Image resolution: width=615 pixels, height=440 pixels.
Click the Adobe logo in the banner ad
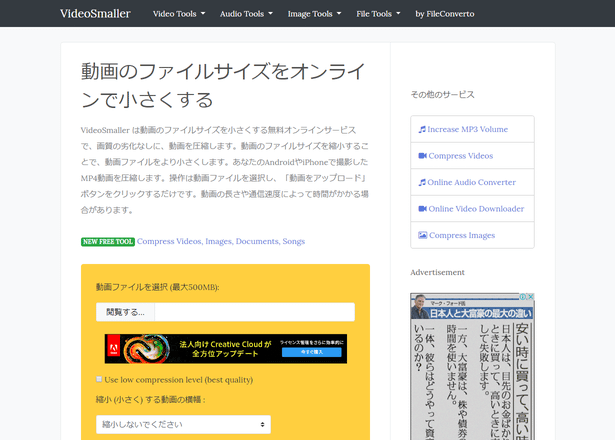pos(114,347)
